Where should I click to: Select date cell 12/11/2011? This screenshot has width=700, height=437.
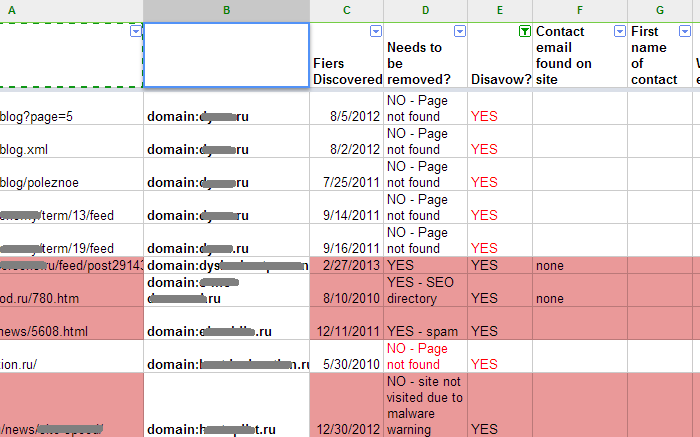click(x=346, y=323)
